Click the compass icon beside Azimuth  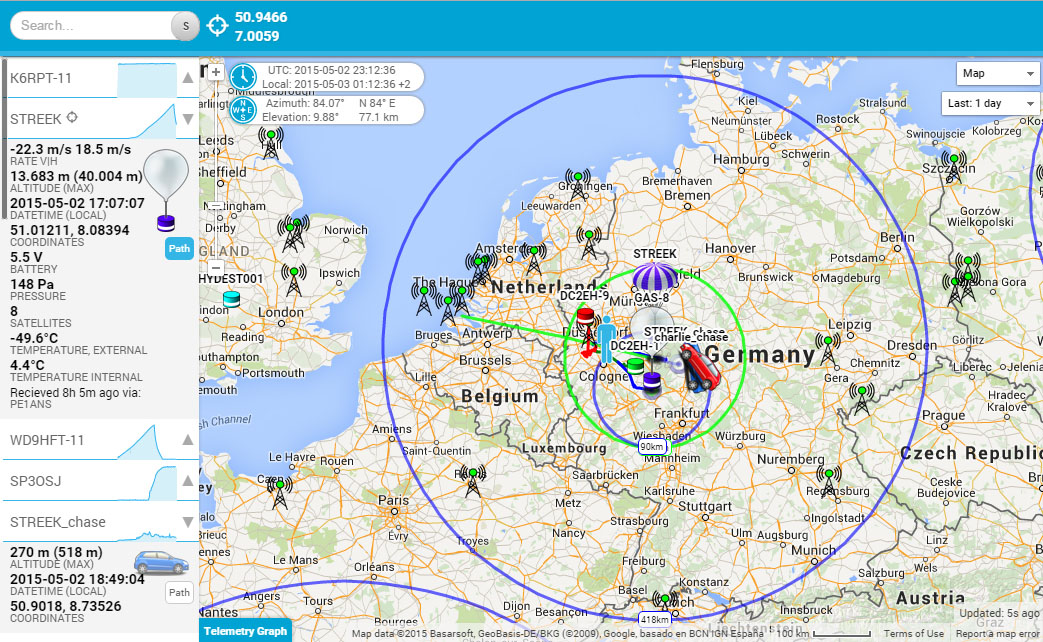(243, 110)
